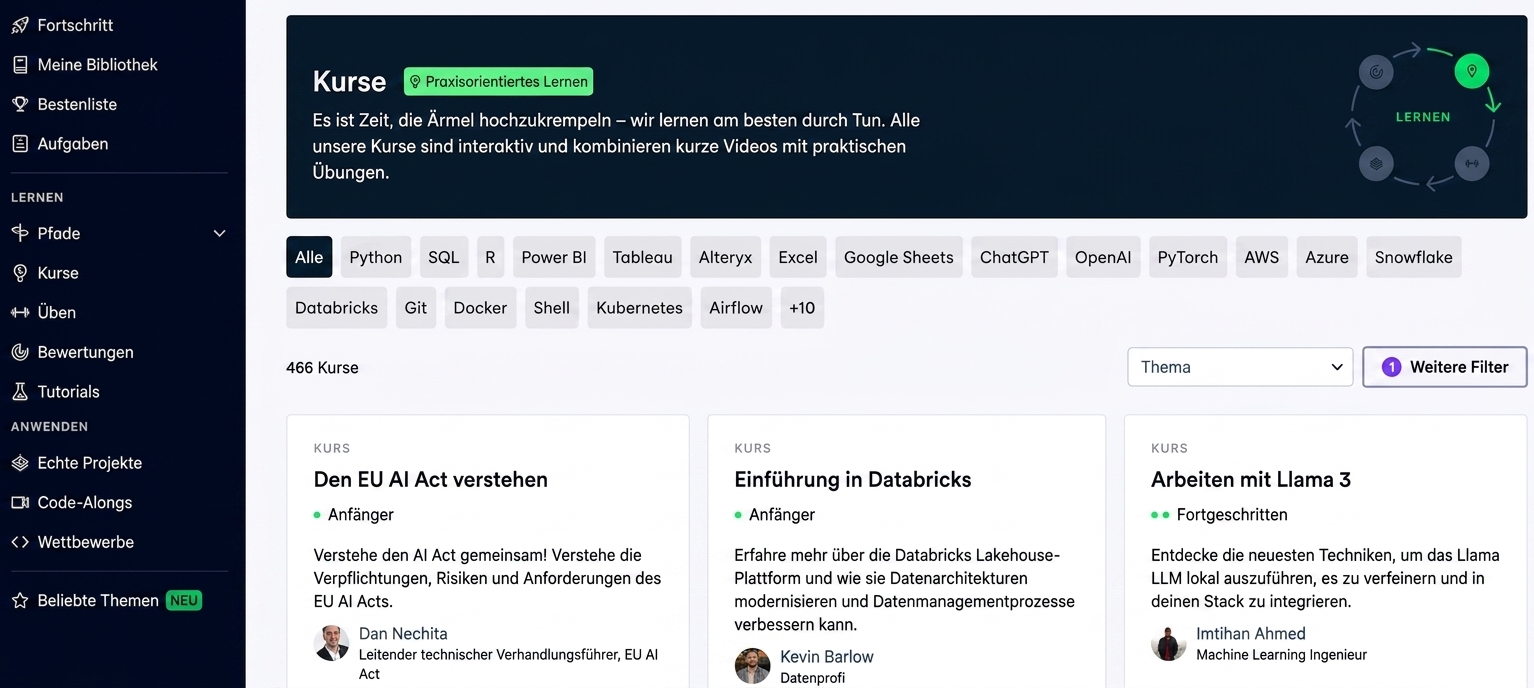Choose the OpenAI filter chip
Image resolution: width=1534 pixels, height=688 pixels.
coord(1103,257)
